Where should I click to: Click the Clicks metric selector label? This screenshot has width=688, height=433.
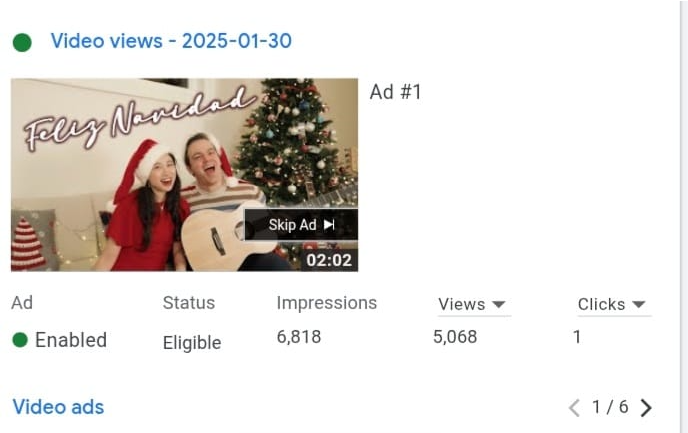pyautogui.click(x=601, y=304)
